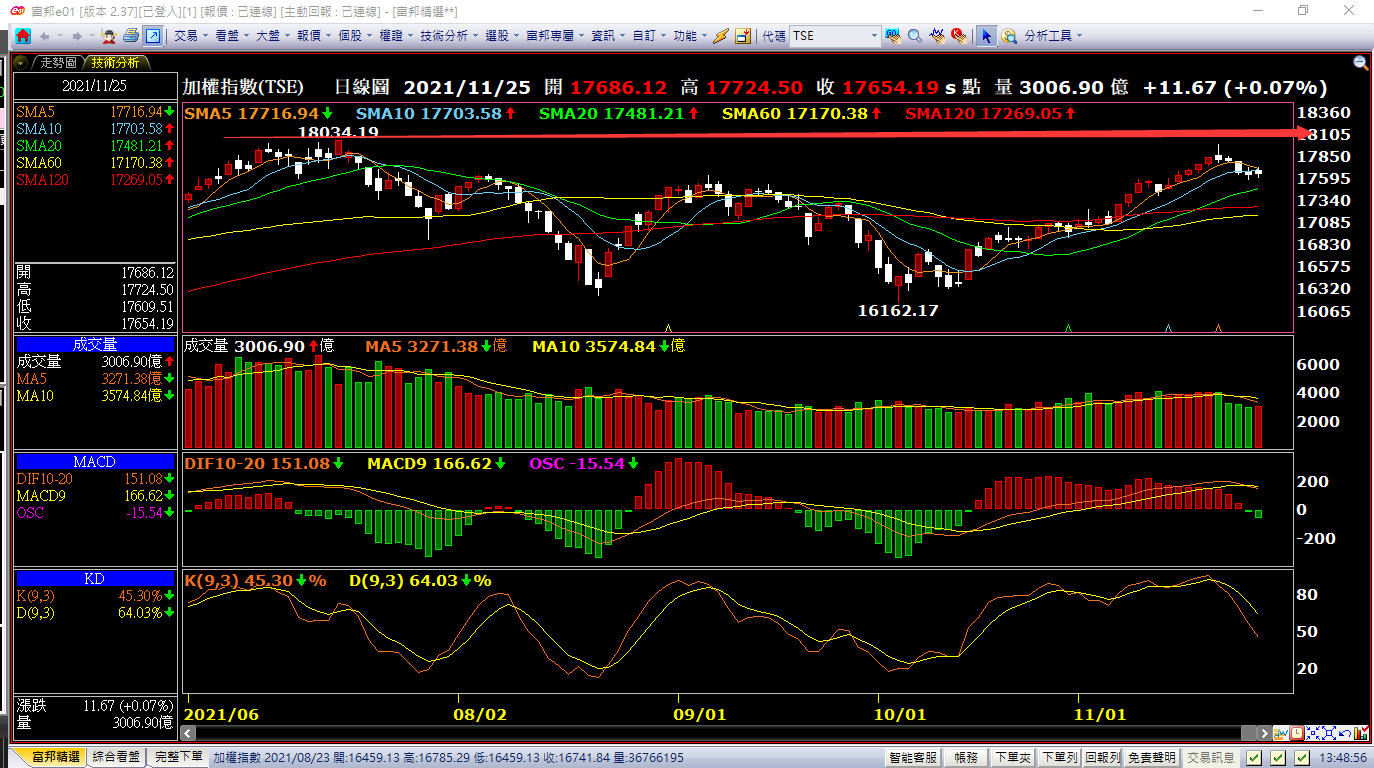Click the 16162.17 low-price label on the chart
The width and height of the screenshot is (1374, 768).
tap(898, 311)
